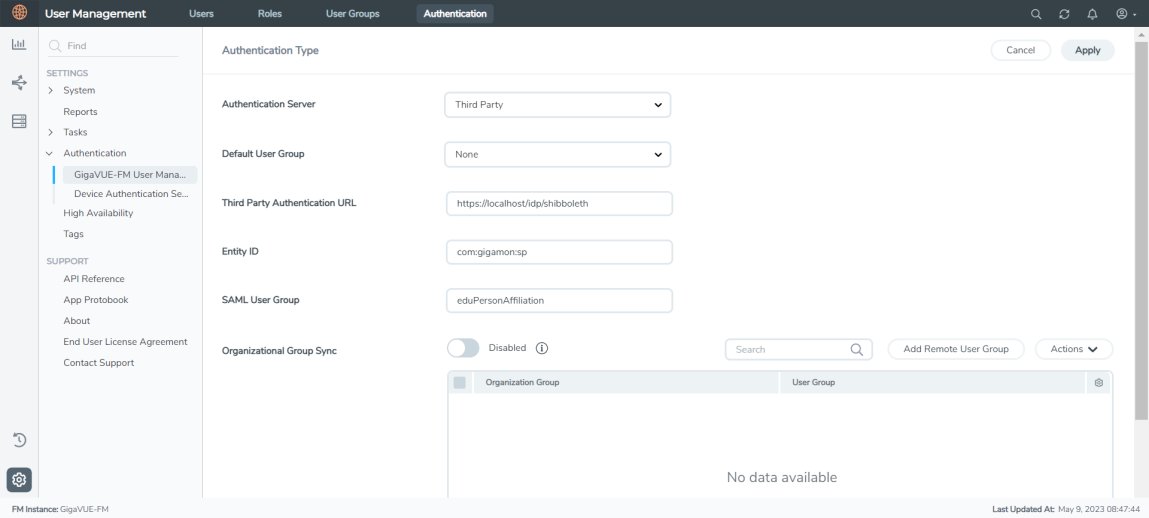Viewport: 1149px width, 518px height.
Task: Open the topology share icon in sidebar
Action: 19,83
